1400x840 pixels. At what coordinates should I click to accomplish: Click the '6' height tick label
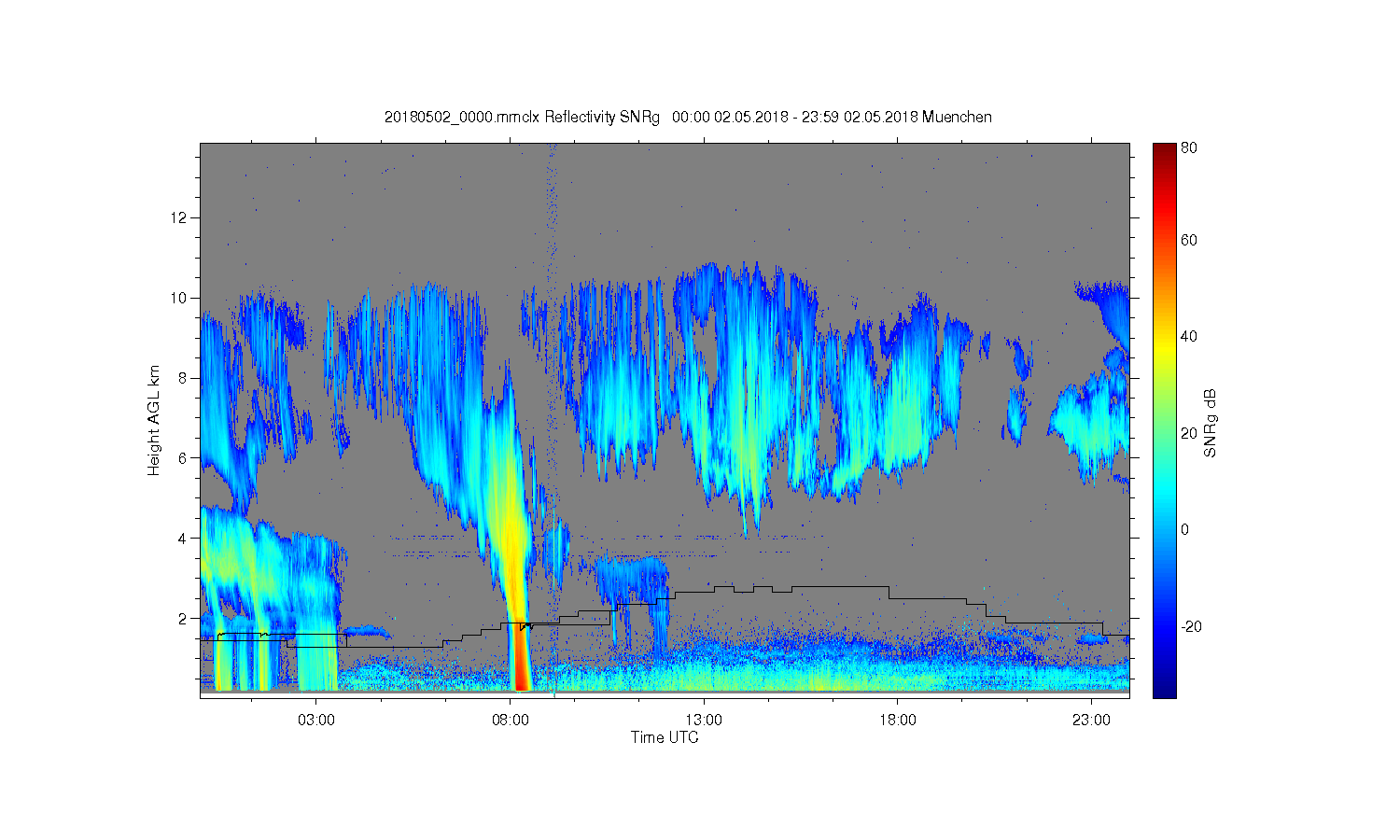pyautogui.click(x=184, y=458)
